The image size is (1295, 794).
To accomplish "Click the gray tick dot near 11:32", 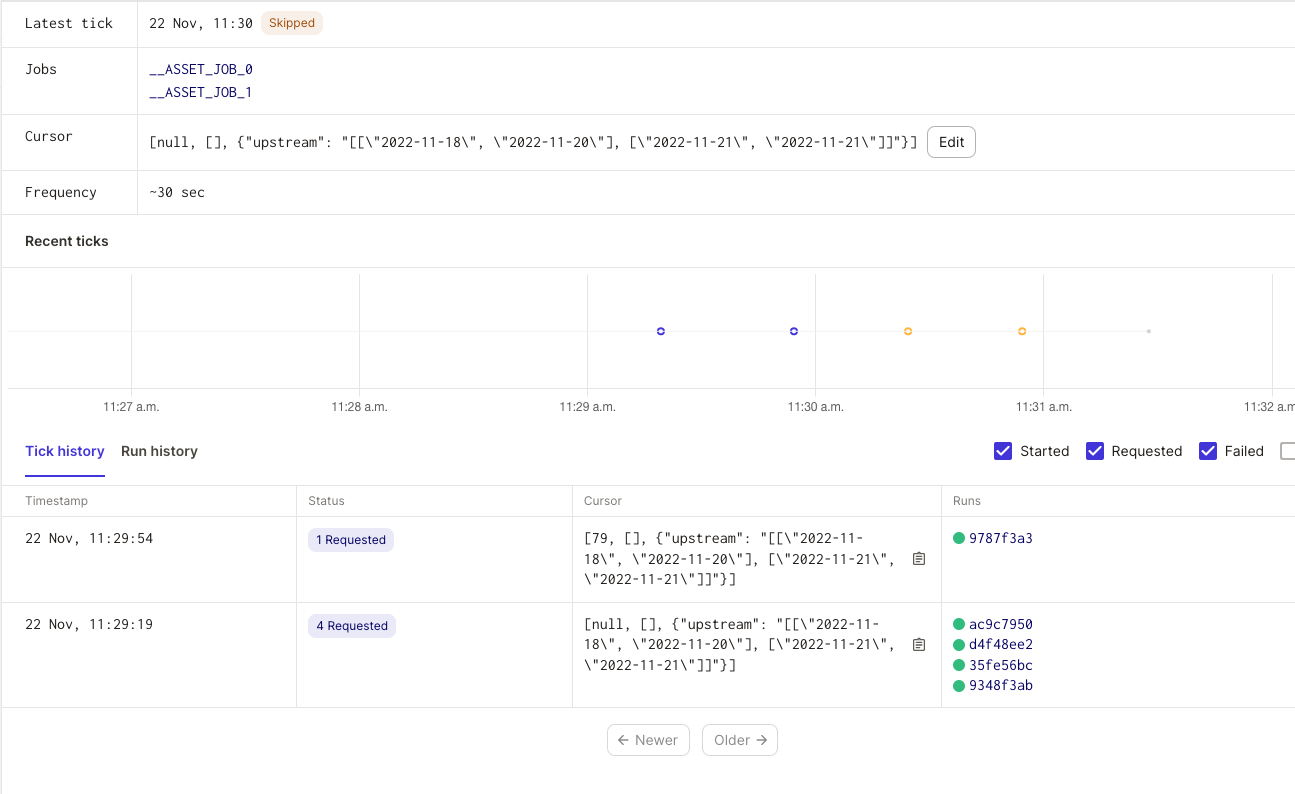I will (x=1148, y=331).
